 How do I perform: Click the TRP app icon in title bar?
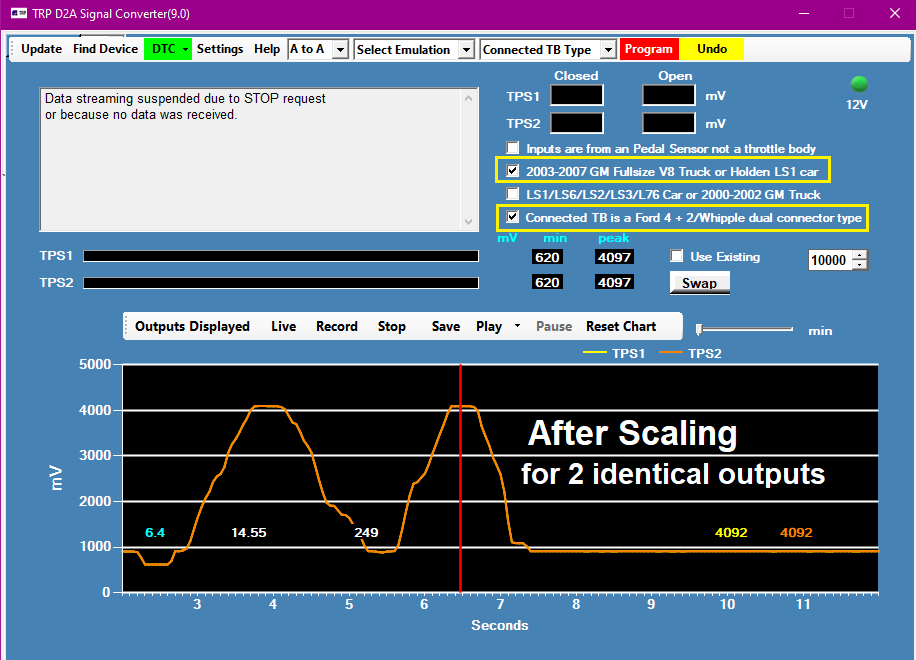pos(19,13)
